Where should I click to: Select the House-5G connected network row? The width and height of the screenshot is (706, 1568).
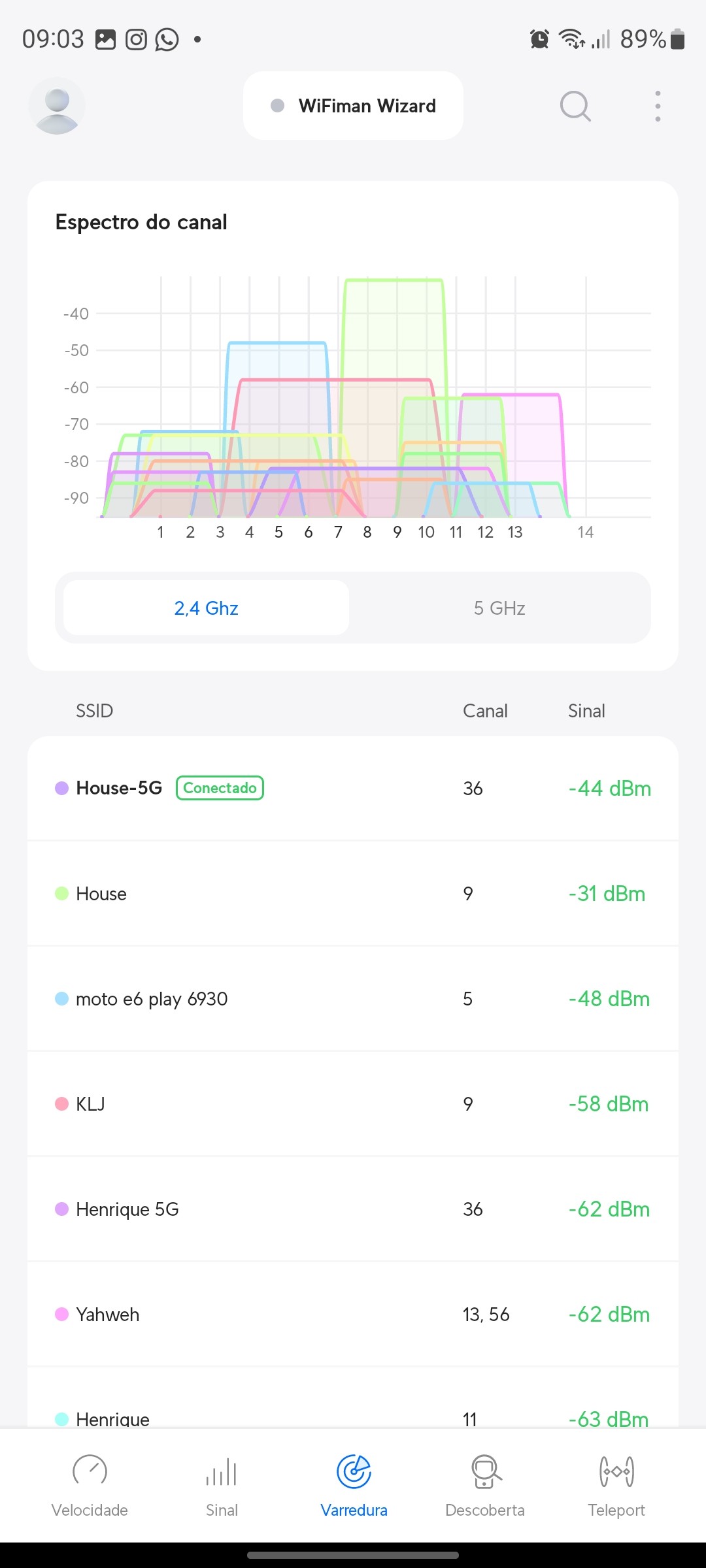click(x=353, y=788)
